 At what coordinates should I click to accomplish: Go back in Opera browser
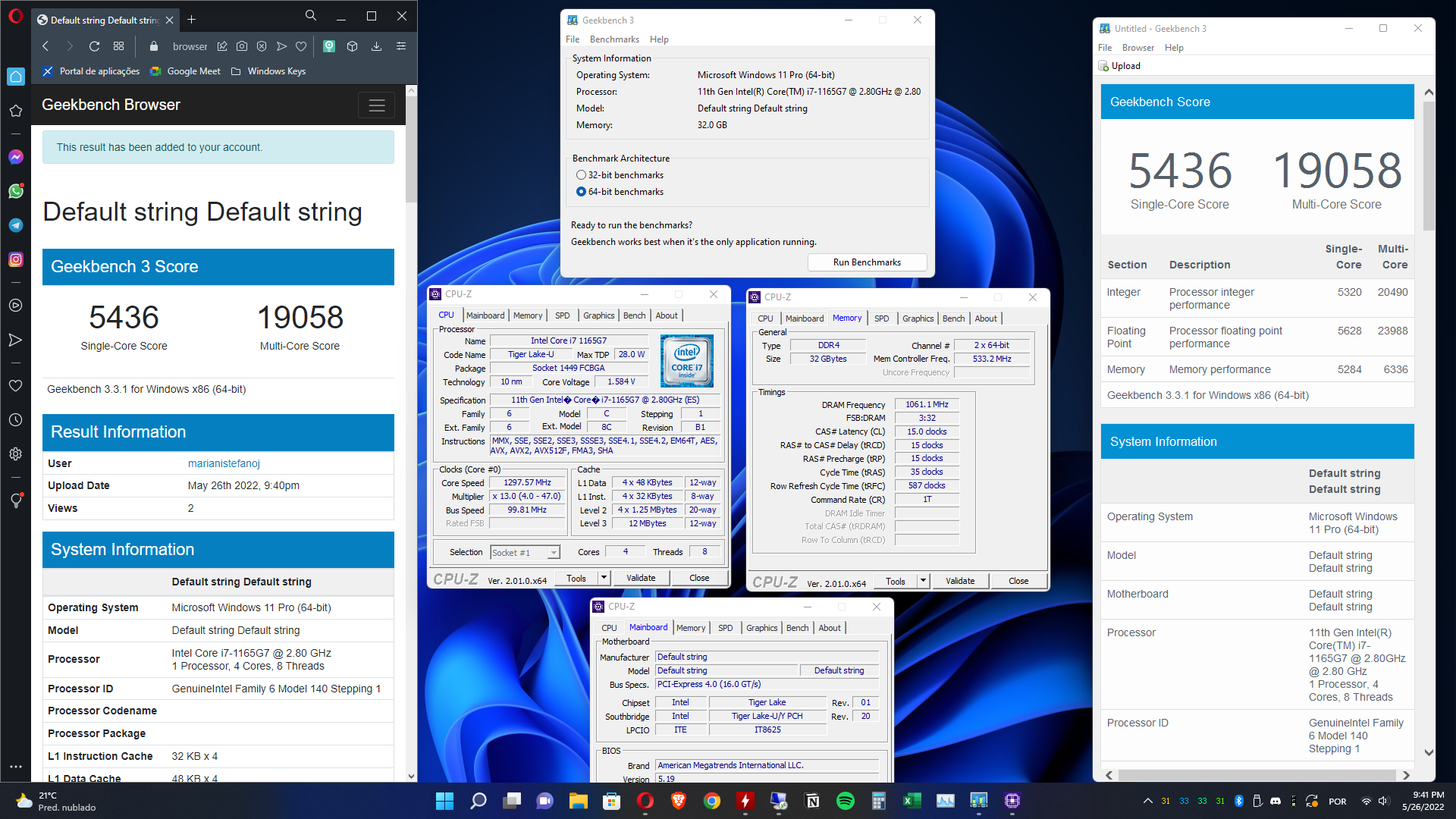[x=45, y=46]
